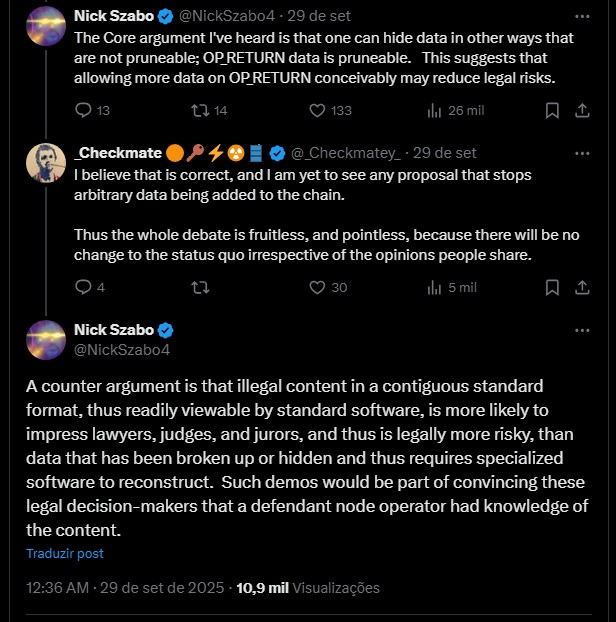This screenshot has height=622, width=616.
Task: Bookmark Nick Szabo's first post
Action: (551, 110)
